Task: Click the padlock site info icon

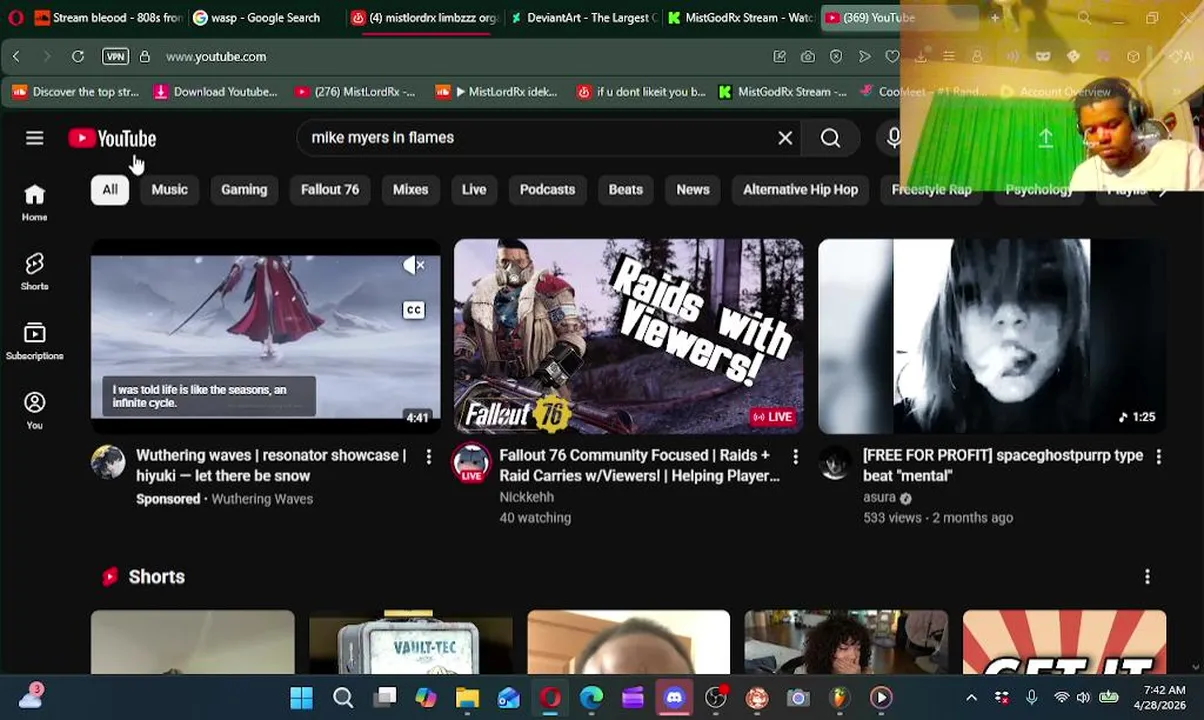Action: point(145,57)
